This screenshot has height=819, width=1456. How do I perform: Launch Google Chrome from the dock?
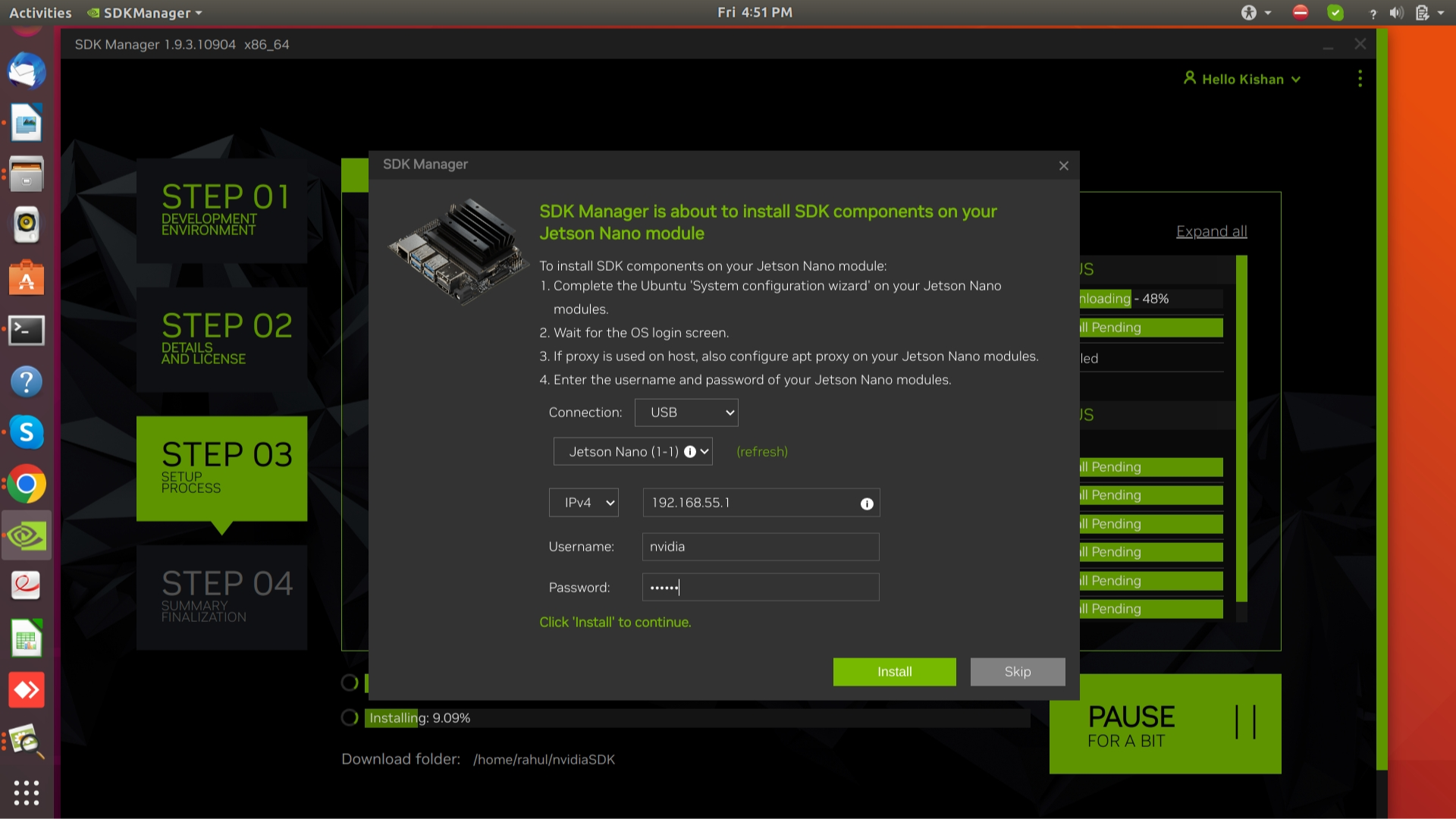point(27,484)
